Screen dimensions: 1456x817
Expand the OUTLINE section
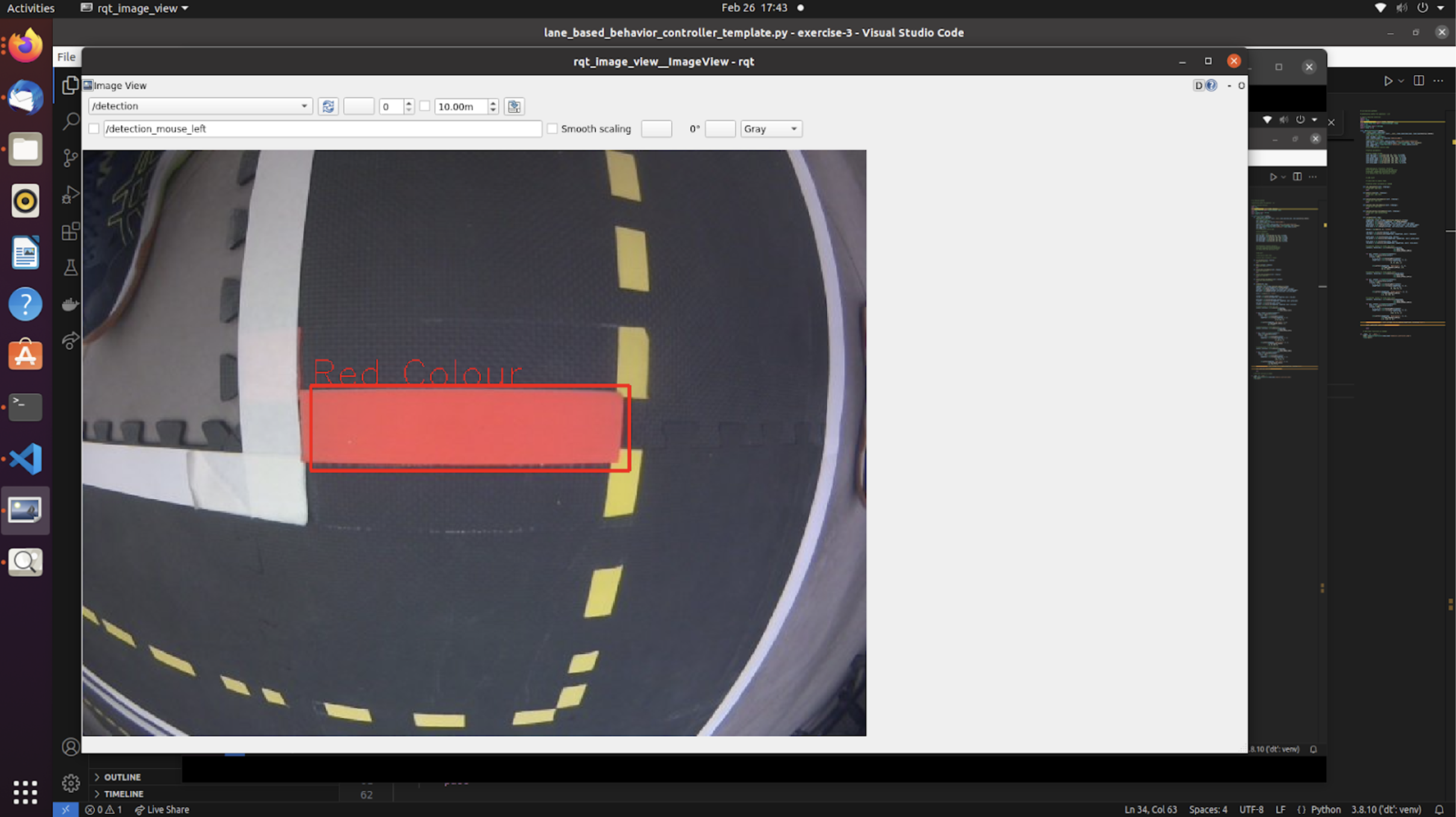tap(122, 777)
